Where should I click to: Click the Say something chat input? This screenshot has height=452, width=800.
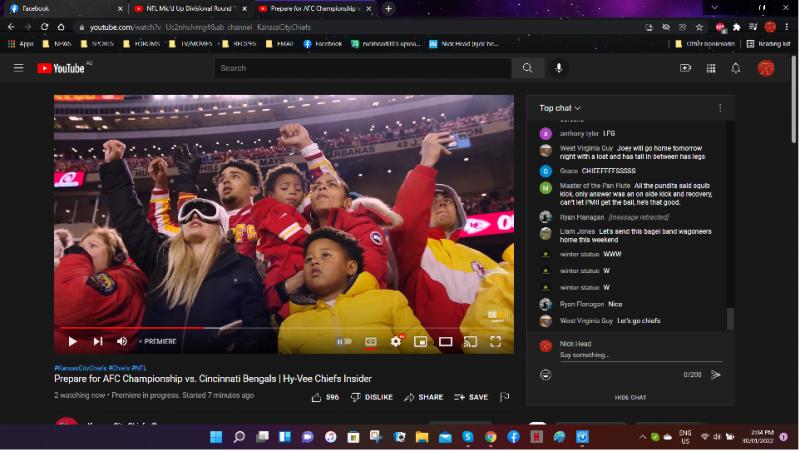click(x=641, y=355)
